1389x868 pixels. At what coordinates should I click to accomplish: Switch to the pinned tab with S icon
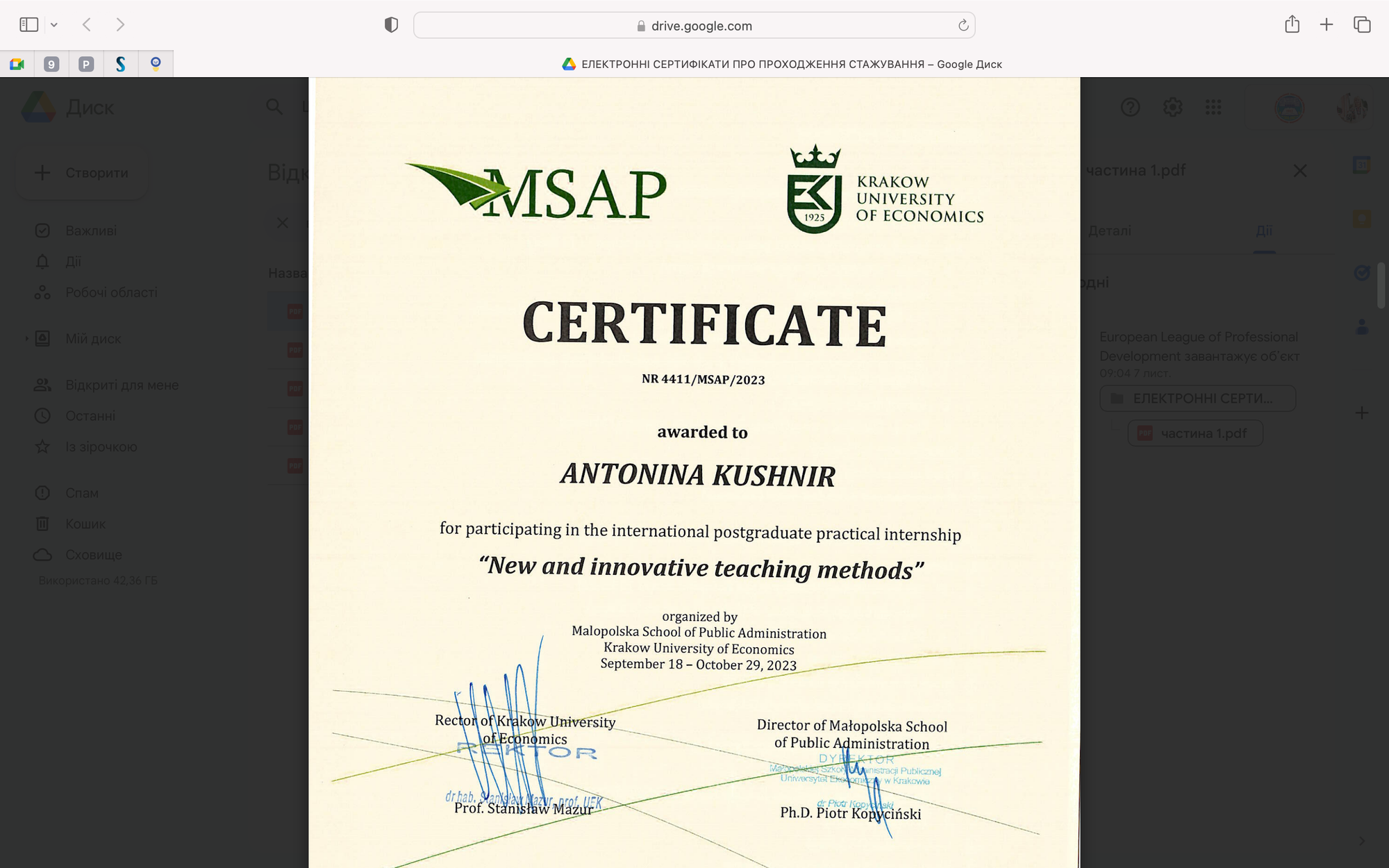coord(121,64)
